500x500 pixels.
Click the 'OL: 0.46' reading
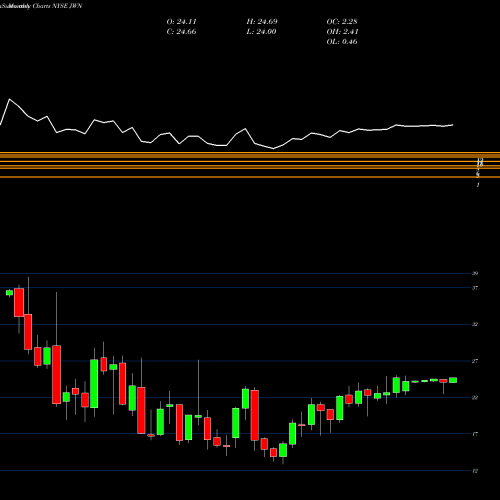coord(342,42)
